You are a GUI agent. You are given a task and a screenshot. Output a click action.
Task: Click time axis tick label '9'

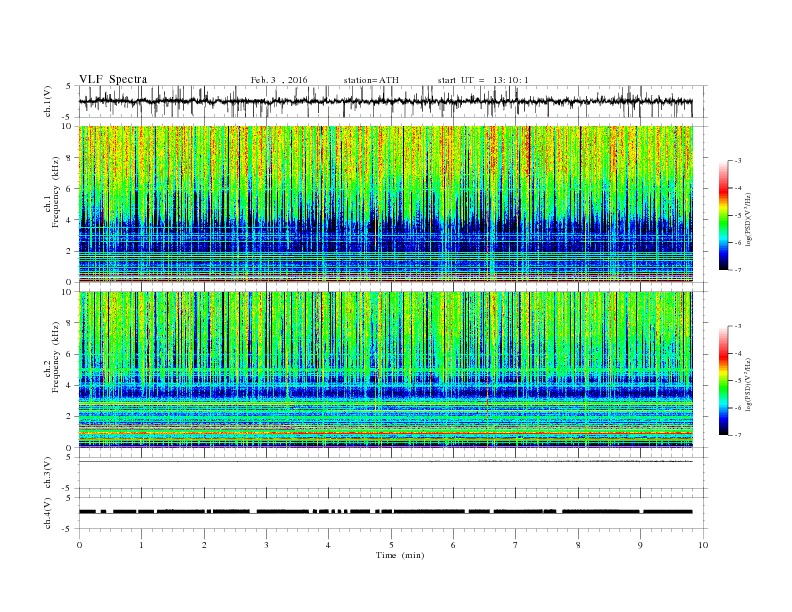tap(640, 545)
